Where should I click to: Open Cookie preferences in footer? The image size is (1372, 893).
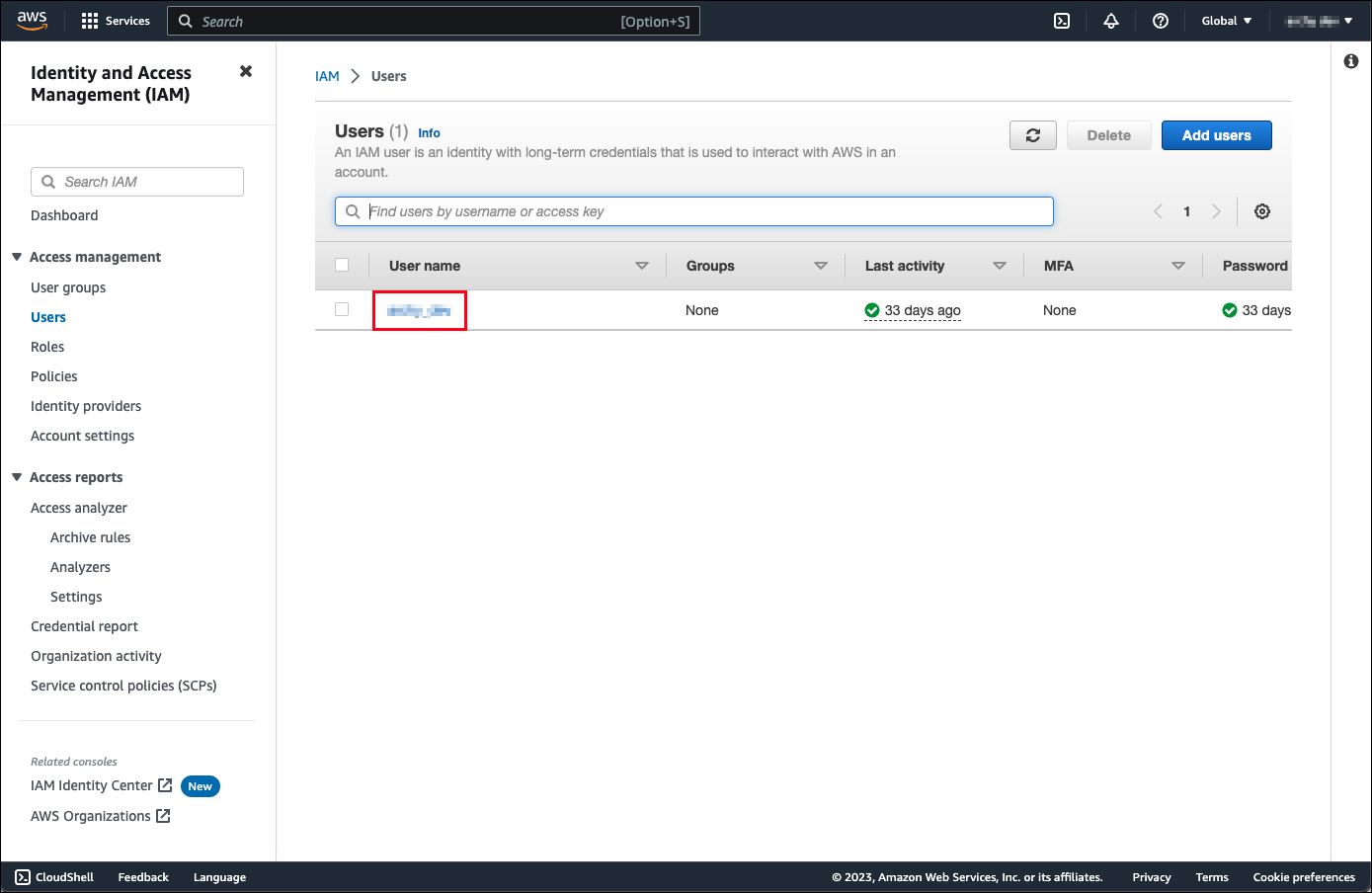(1304, 877)
